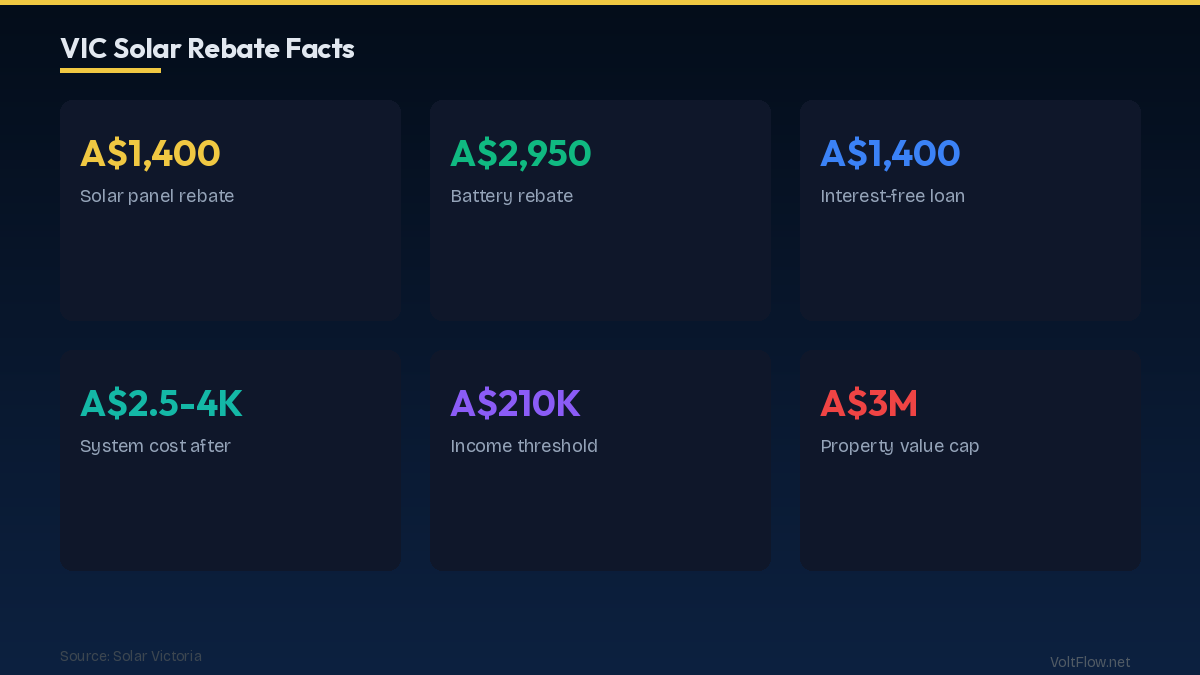Click the Solar panel rebate label
Image resolution: width=1200 pixels, height=675 pixels.
click(x=157, y=196)
